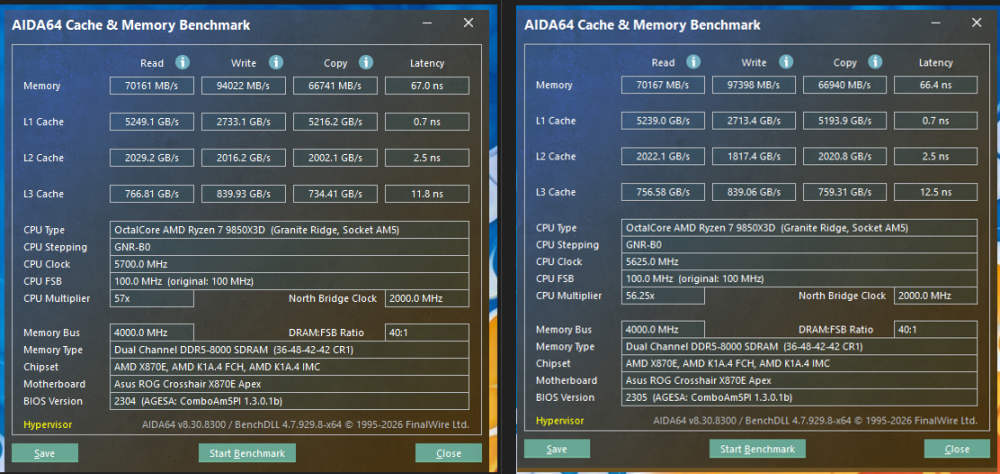The width and height of the screenshot is (1000, 474).
Task: Click Read info icon in right window
Action: (693, 62)
